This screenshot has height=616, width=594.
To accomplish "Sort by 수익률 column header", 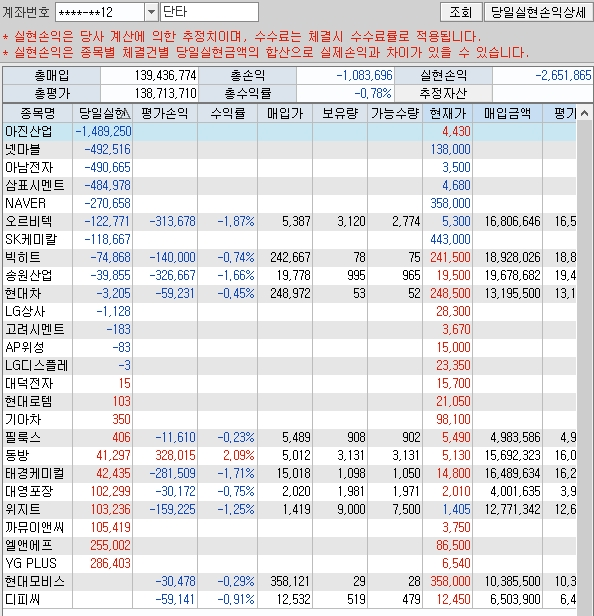I will (x=228, y=114).
